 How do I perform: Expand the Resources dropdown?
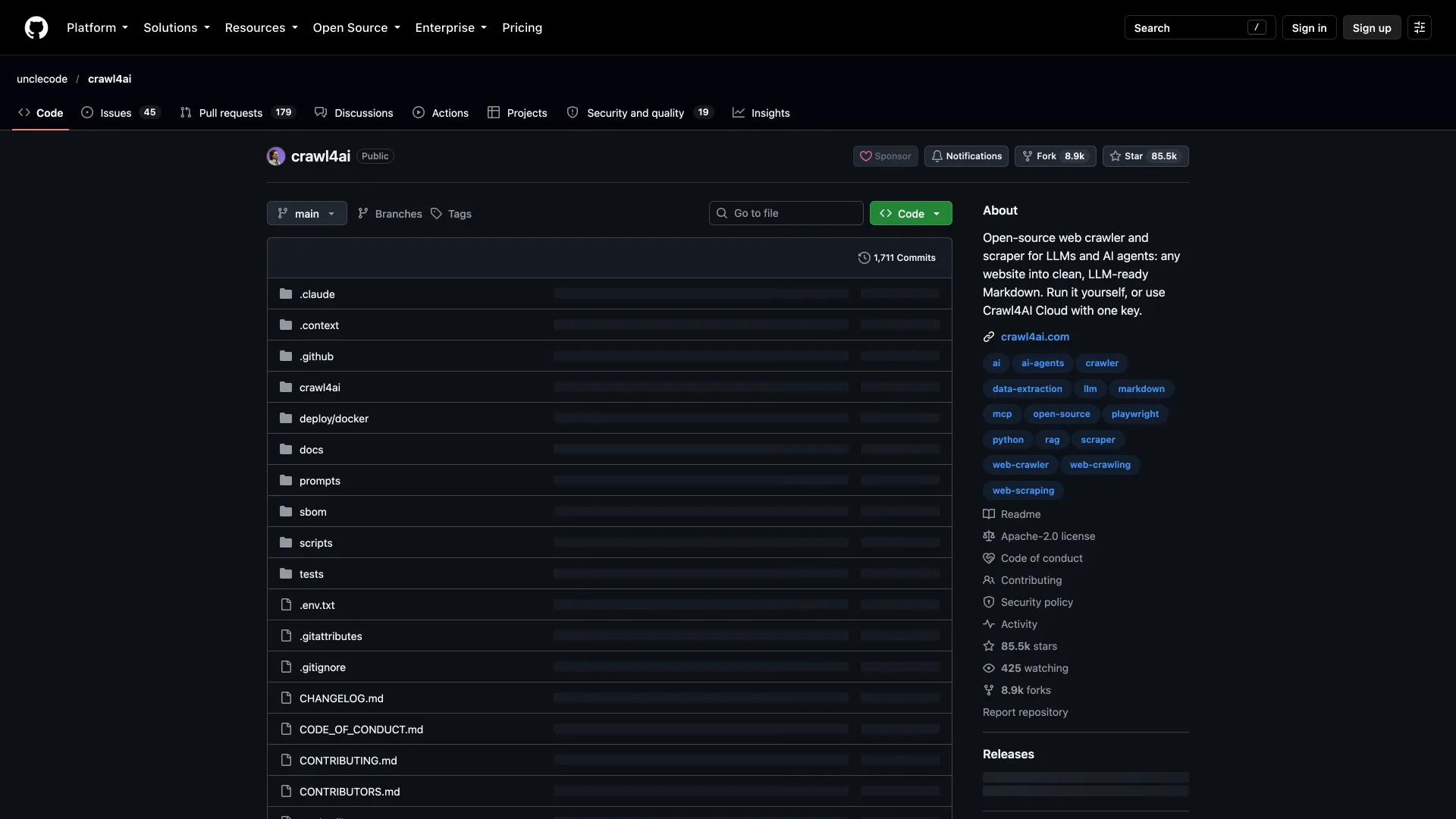(261, 28)
